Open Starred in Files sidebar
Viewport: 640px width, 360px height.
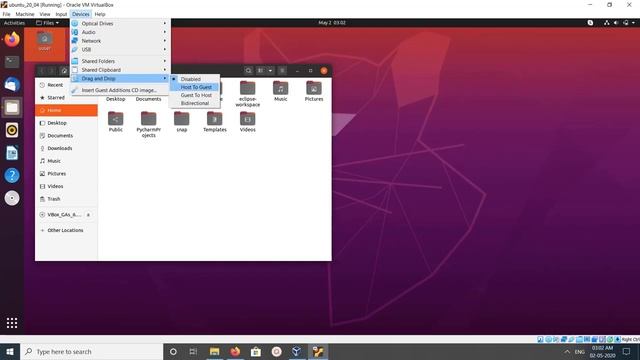click(x=66, y=98)
